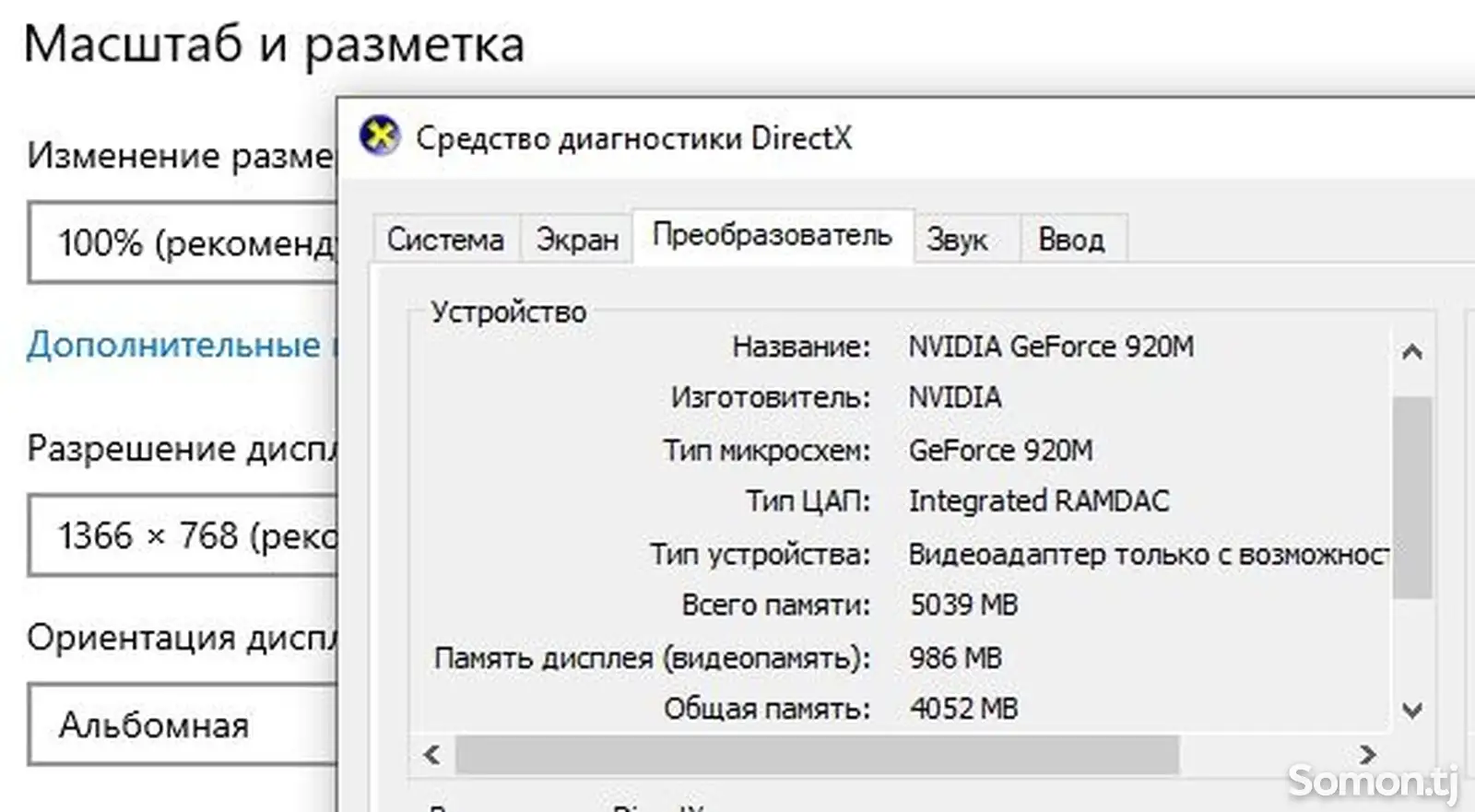This screenshot has height=812, width=1475.
Task: Click the NVIDIA GeForce 920M name value
Action: (1051, 347)
